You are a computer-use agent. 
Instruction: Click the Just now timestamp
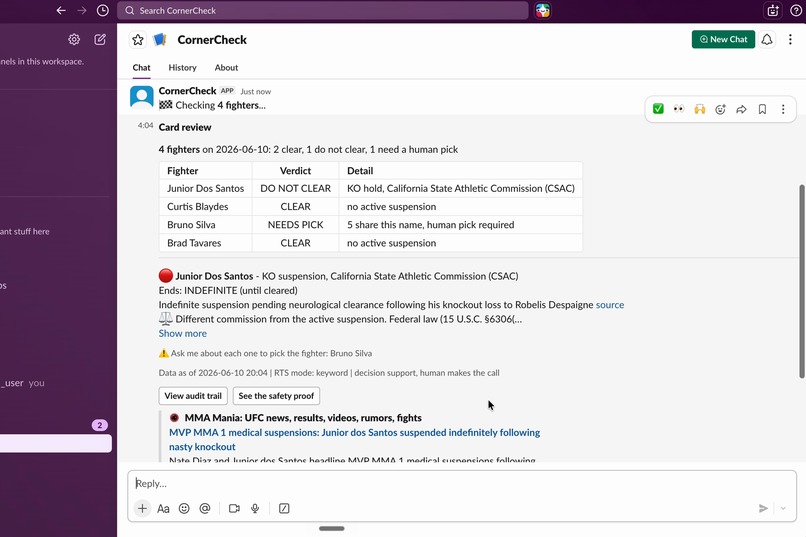click(255, 91)
